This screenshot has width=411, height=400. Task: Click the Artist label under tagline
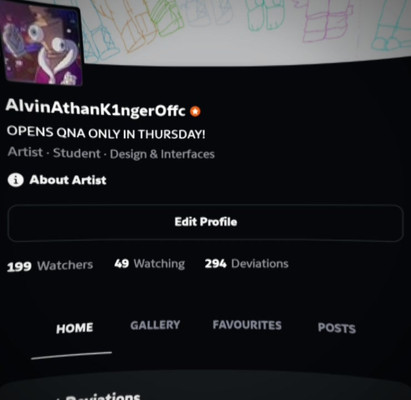click(x=25, y=152)
